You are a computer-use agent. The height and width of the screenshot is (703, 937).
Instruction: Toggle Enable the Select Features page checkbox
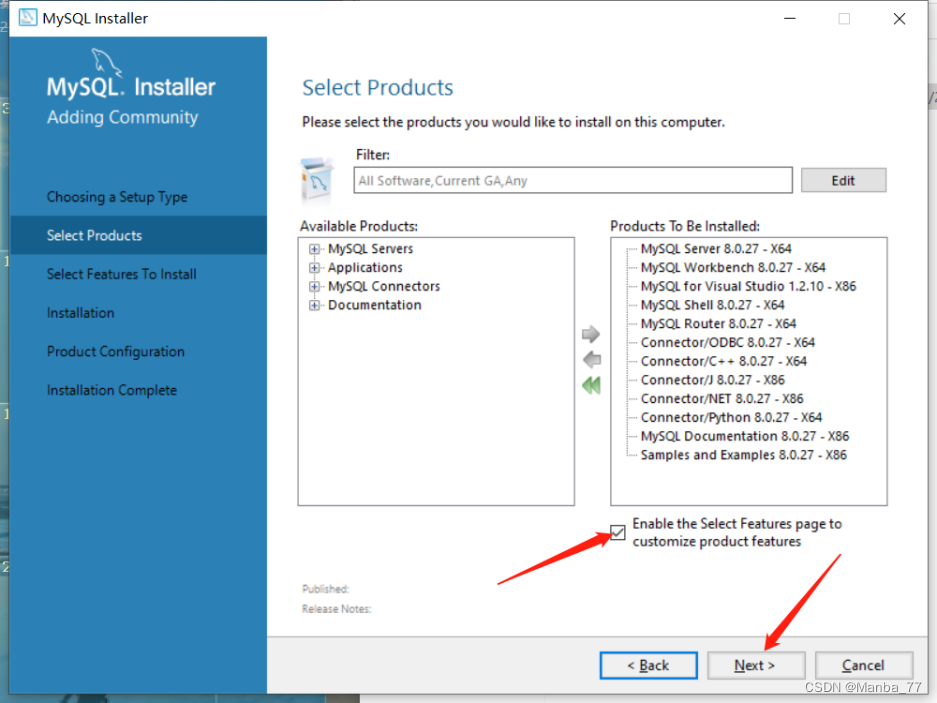pos(618,532)
